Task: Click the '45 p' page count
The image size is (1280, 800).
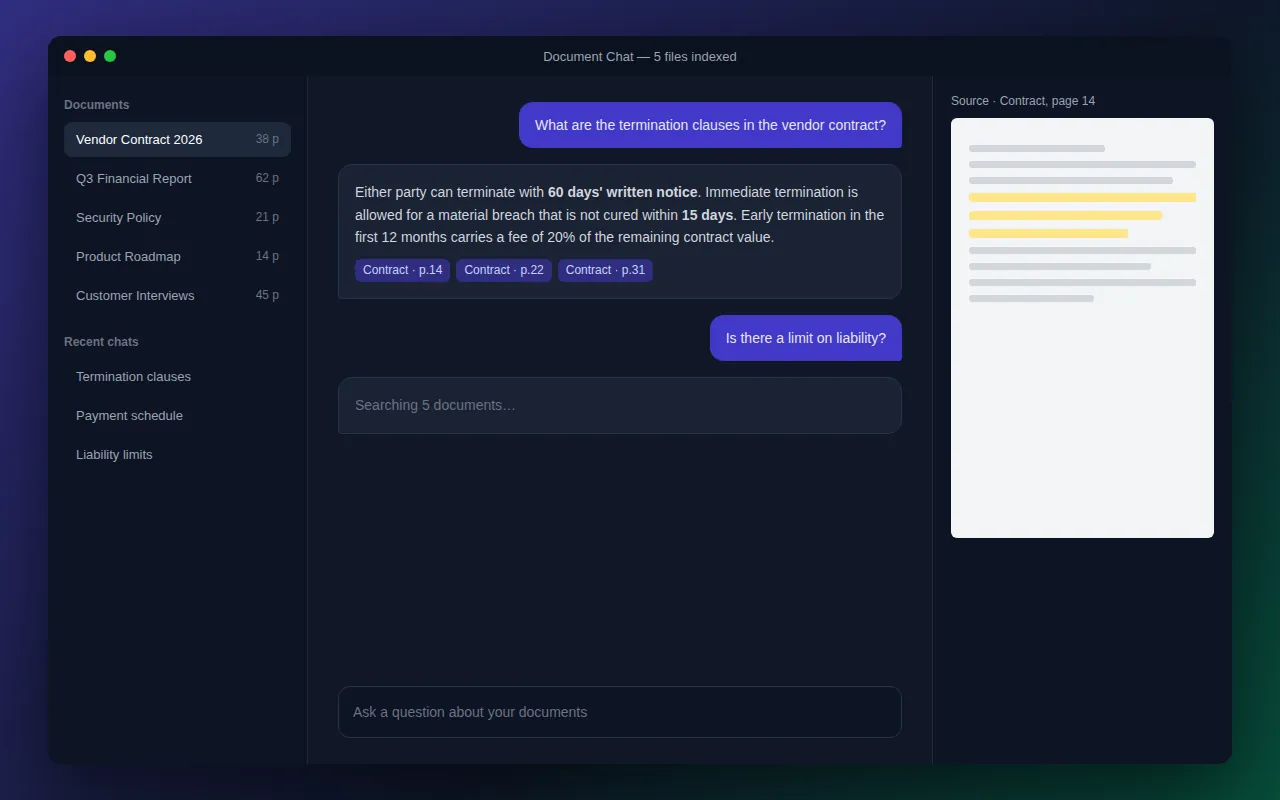Action: [x=267, y=295]
